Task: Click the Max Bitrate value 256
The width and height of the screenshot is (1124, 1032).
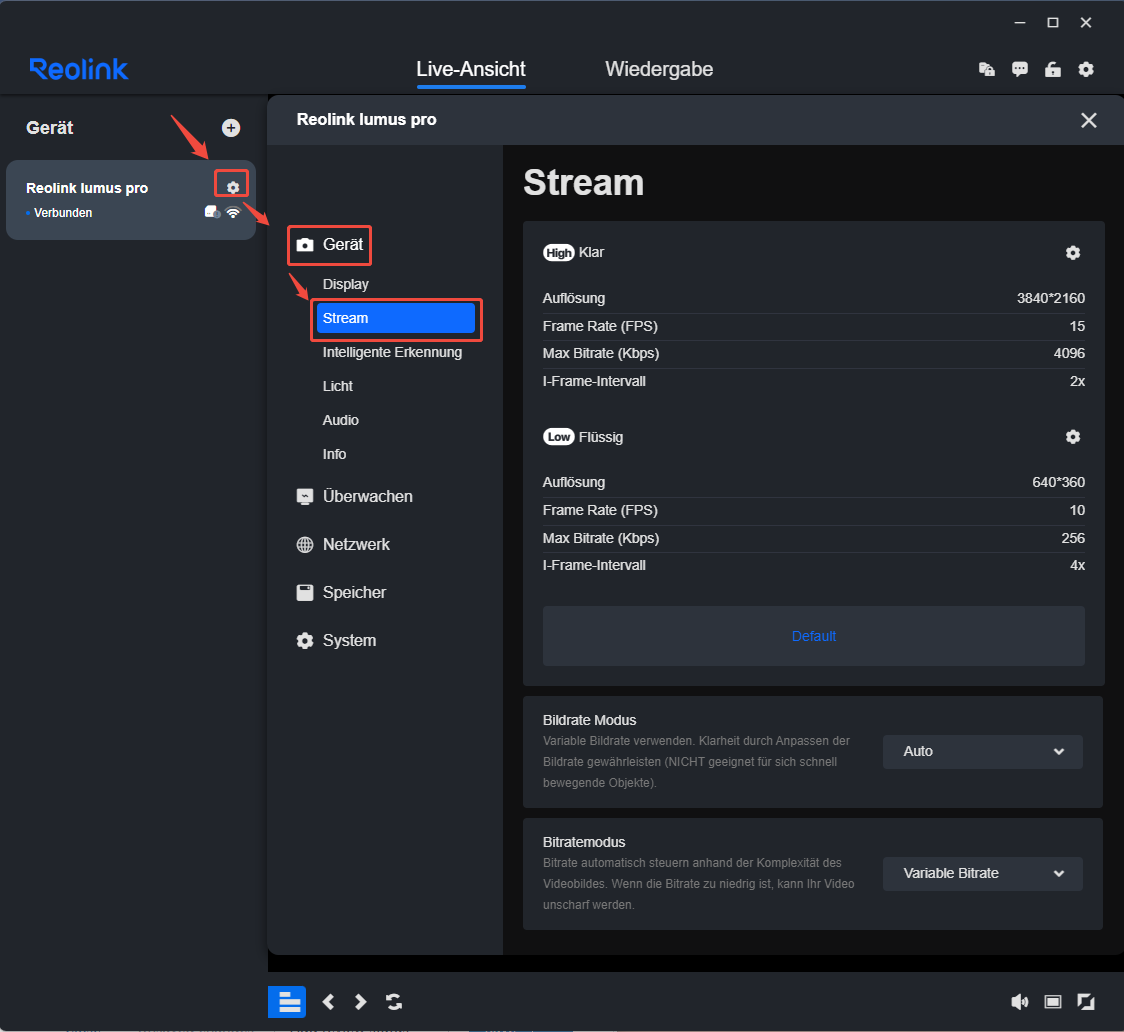Action: coord(1073,538)
